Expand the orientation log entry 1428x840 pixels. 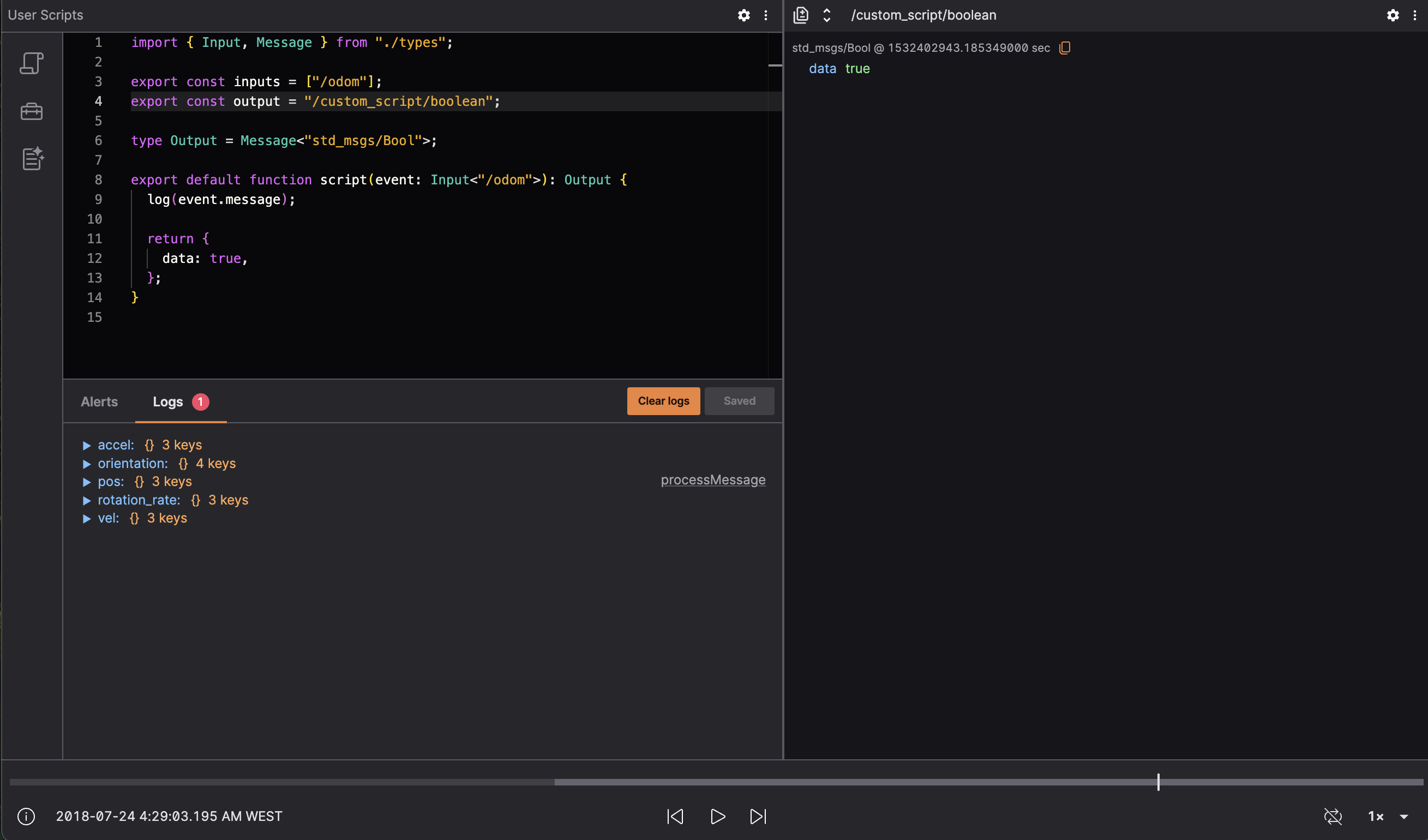[87, 464]
